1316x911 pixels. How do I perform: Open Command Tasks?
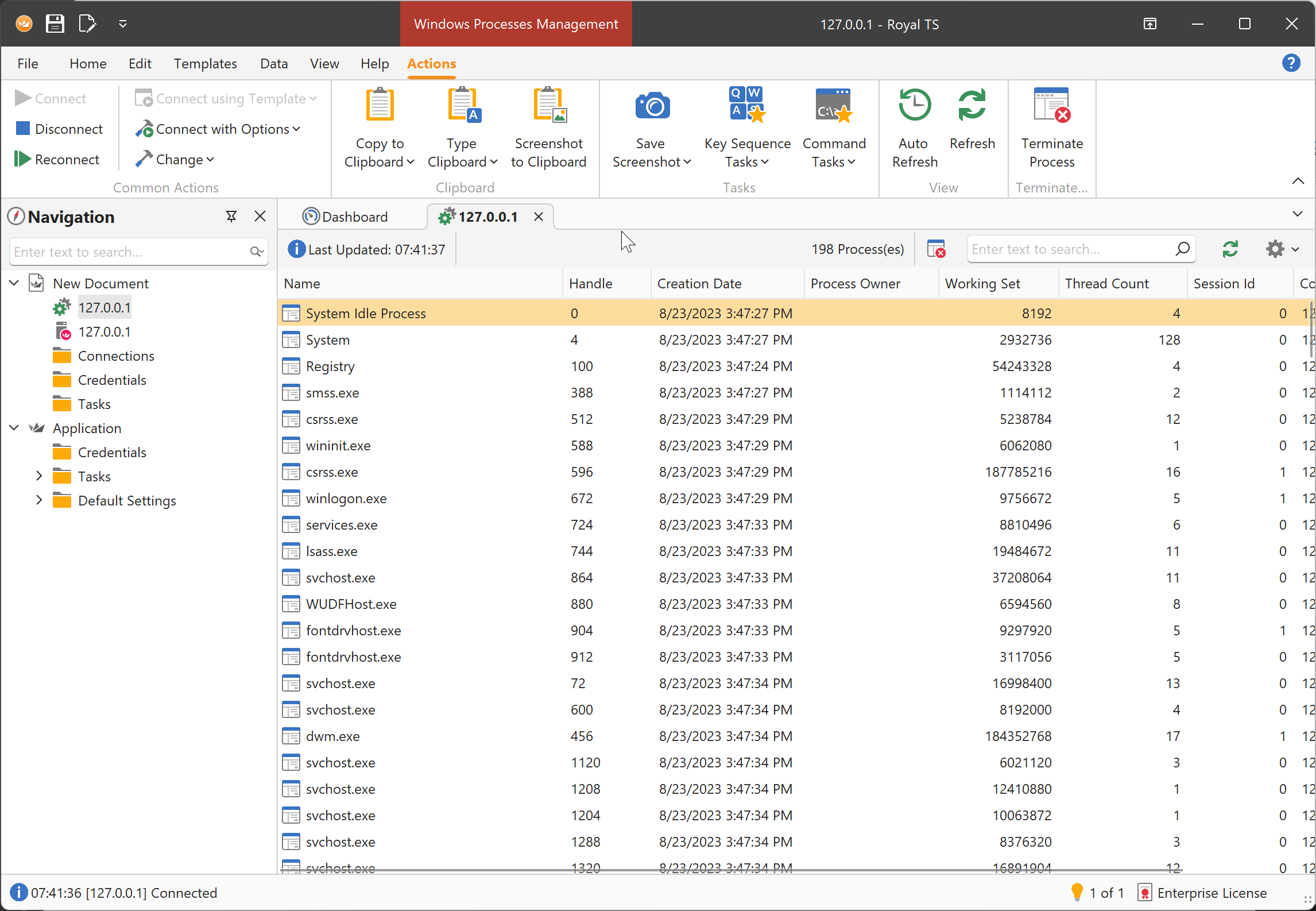(x=834, y=128)
